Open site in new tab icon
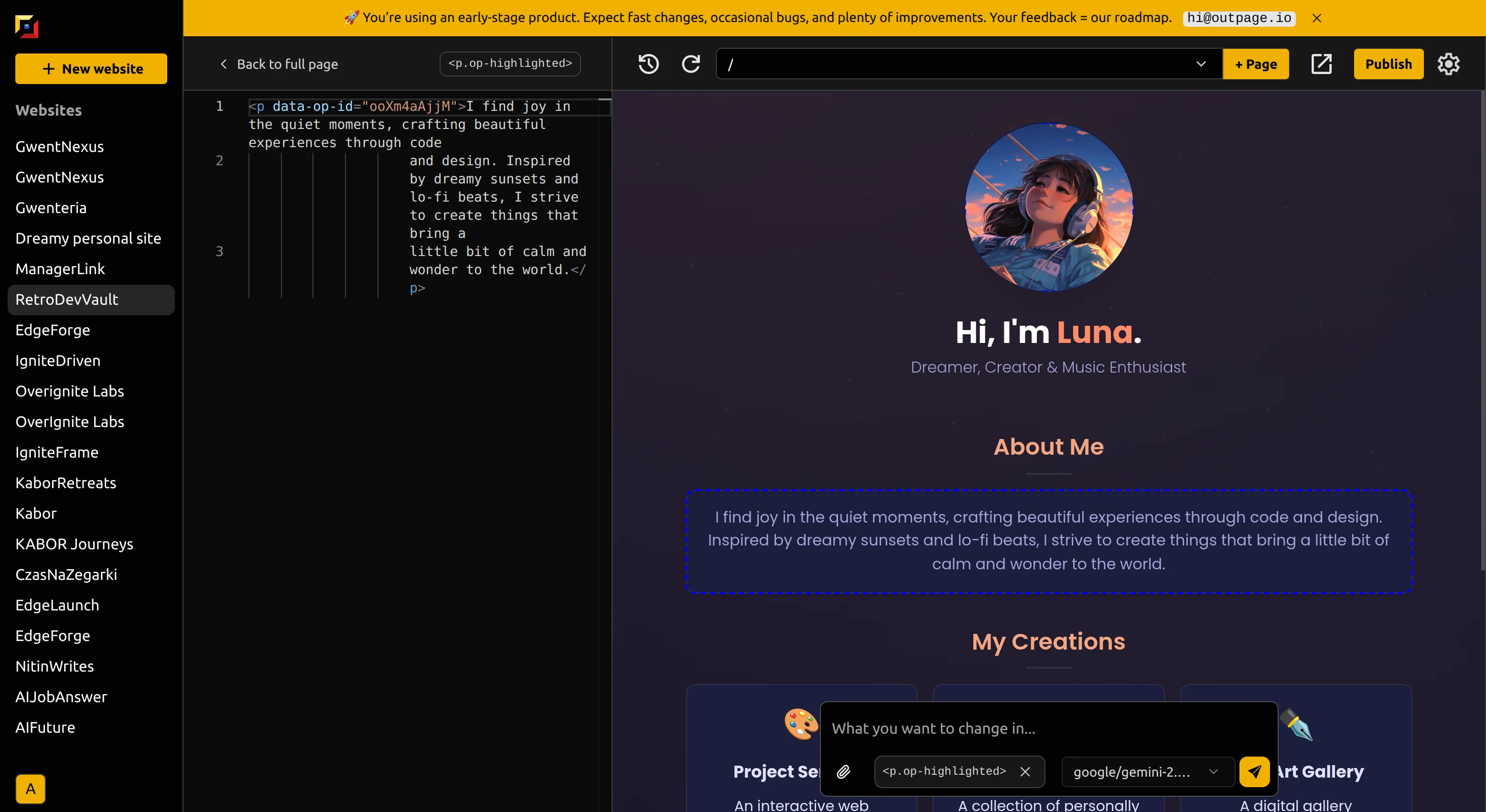This screenshot has height=812, width=1486. tap(1321, 64)
